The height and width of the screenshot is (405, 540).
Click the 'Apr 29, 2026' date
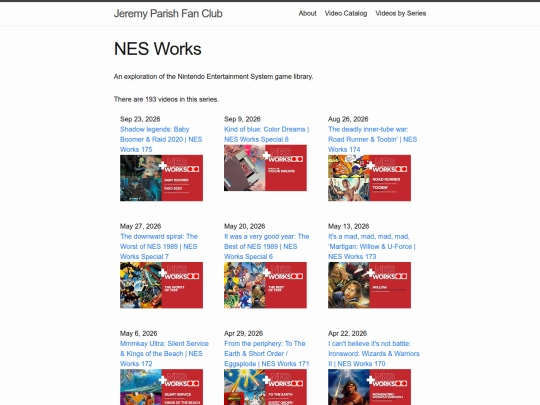coord(243,333)
